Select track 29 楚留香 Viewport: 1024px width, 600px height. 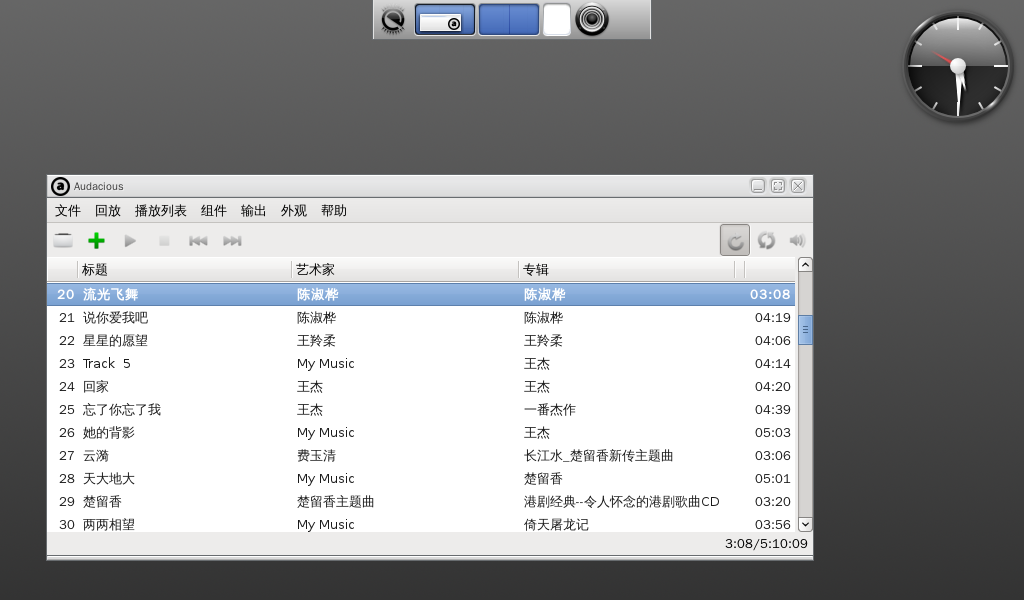pos(421,501)
